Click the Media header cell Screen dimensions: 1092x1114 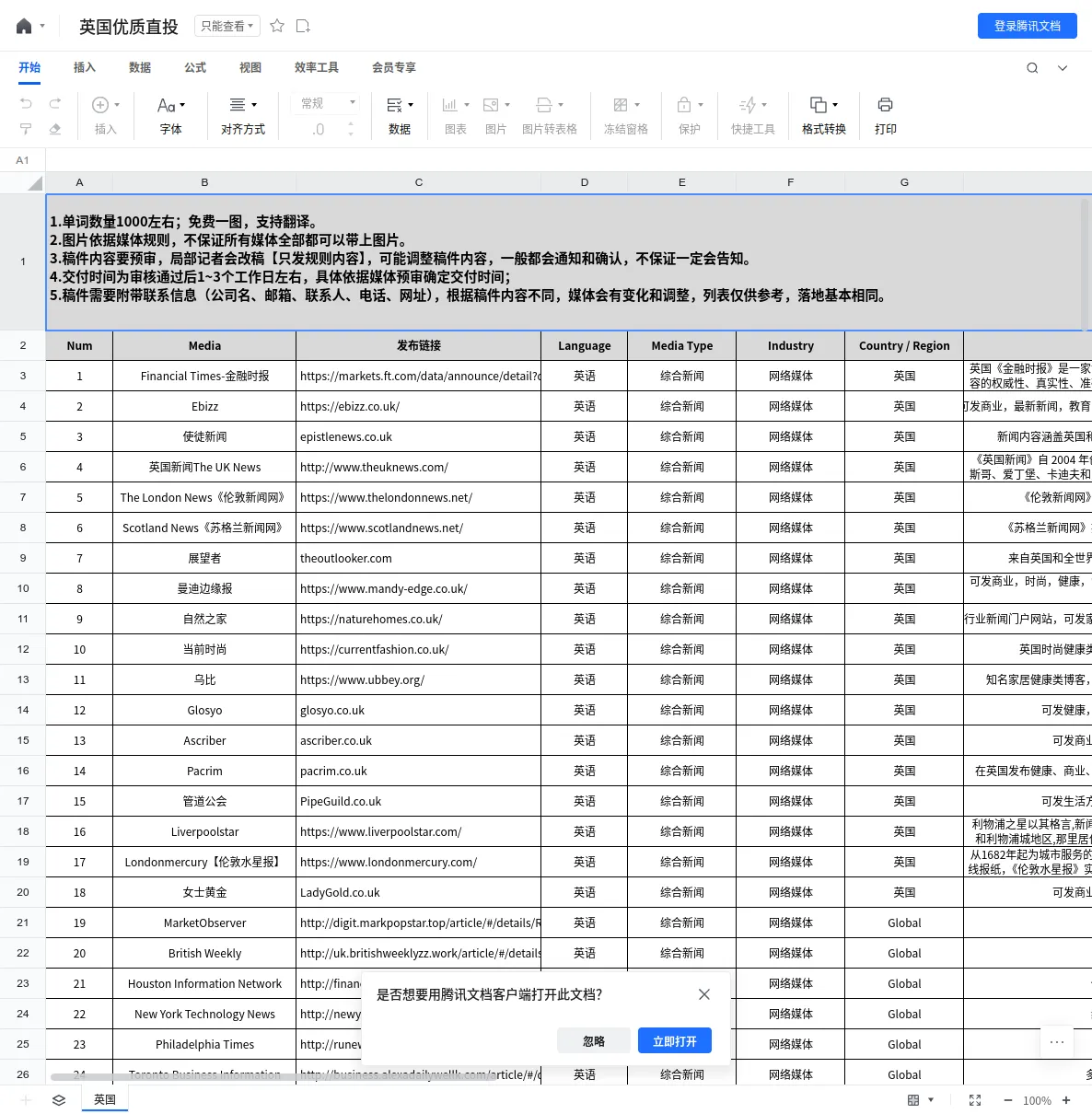click(x=204, y=345)
